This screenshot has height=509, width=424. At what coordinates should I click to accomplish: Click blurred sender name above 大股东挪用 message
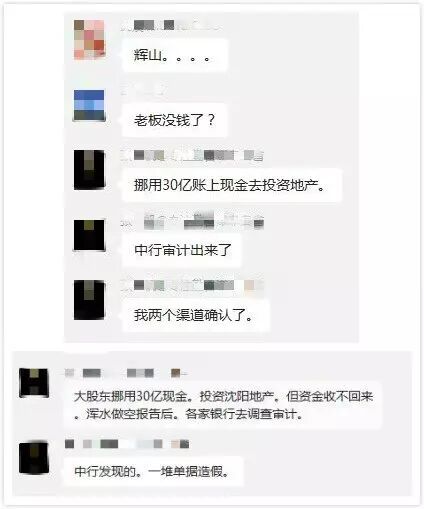(x=126, y=373)
